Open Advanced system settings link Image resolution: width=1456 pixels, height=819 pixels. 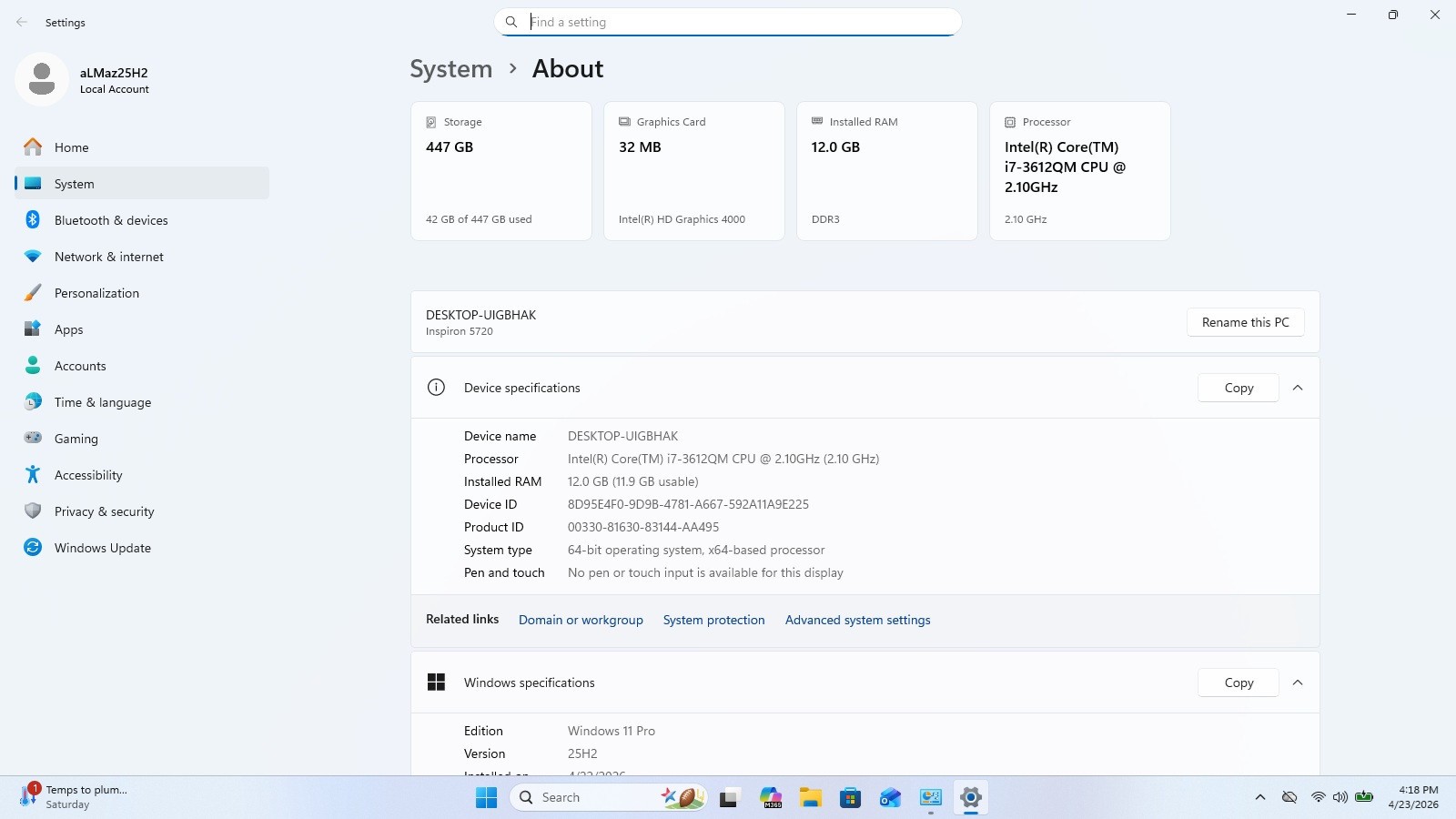[857, 620]
